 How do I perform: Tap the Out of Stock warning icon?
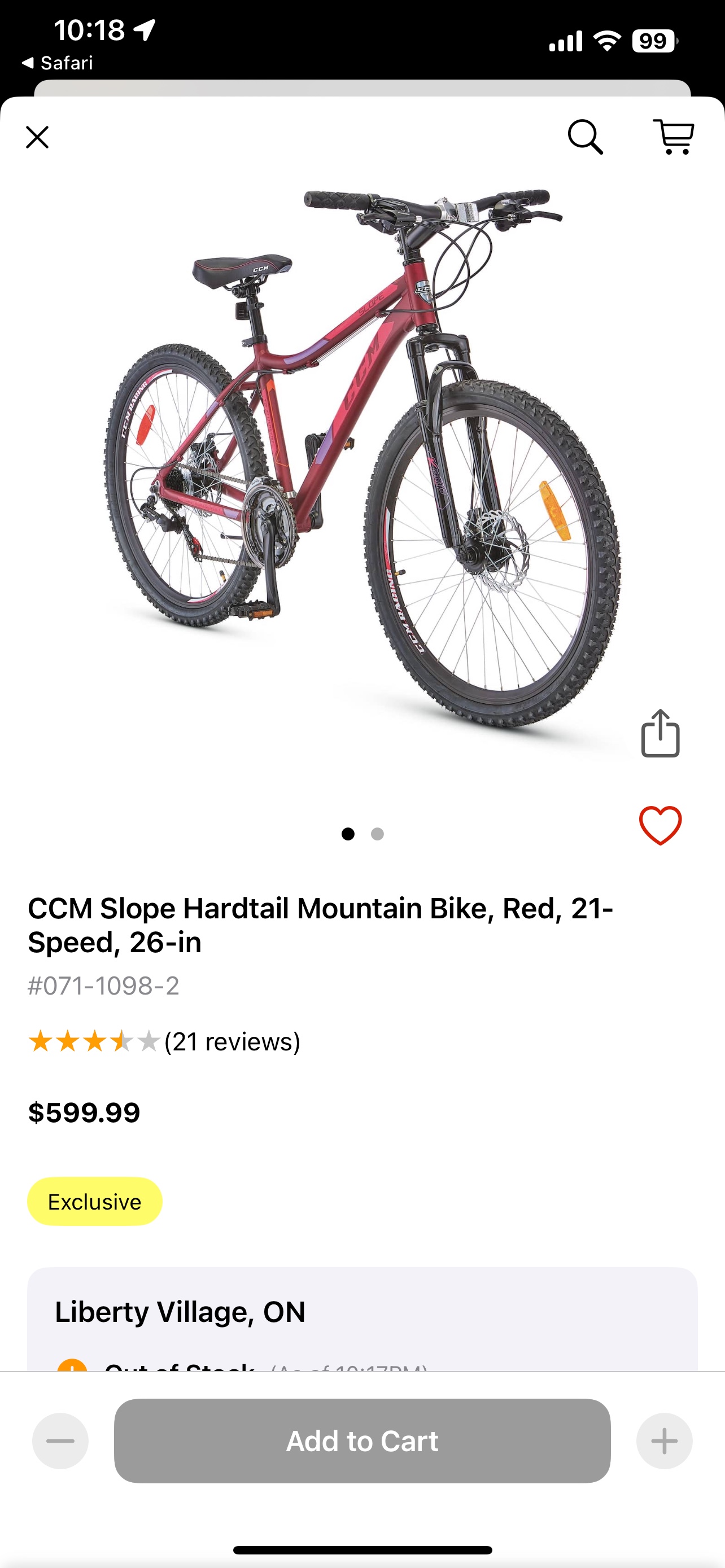point(72,1365)
